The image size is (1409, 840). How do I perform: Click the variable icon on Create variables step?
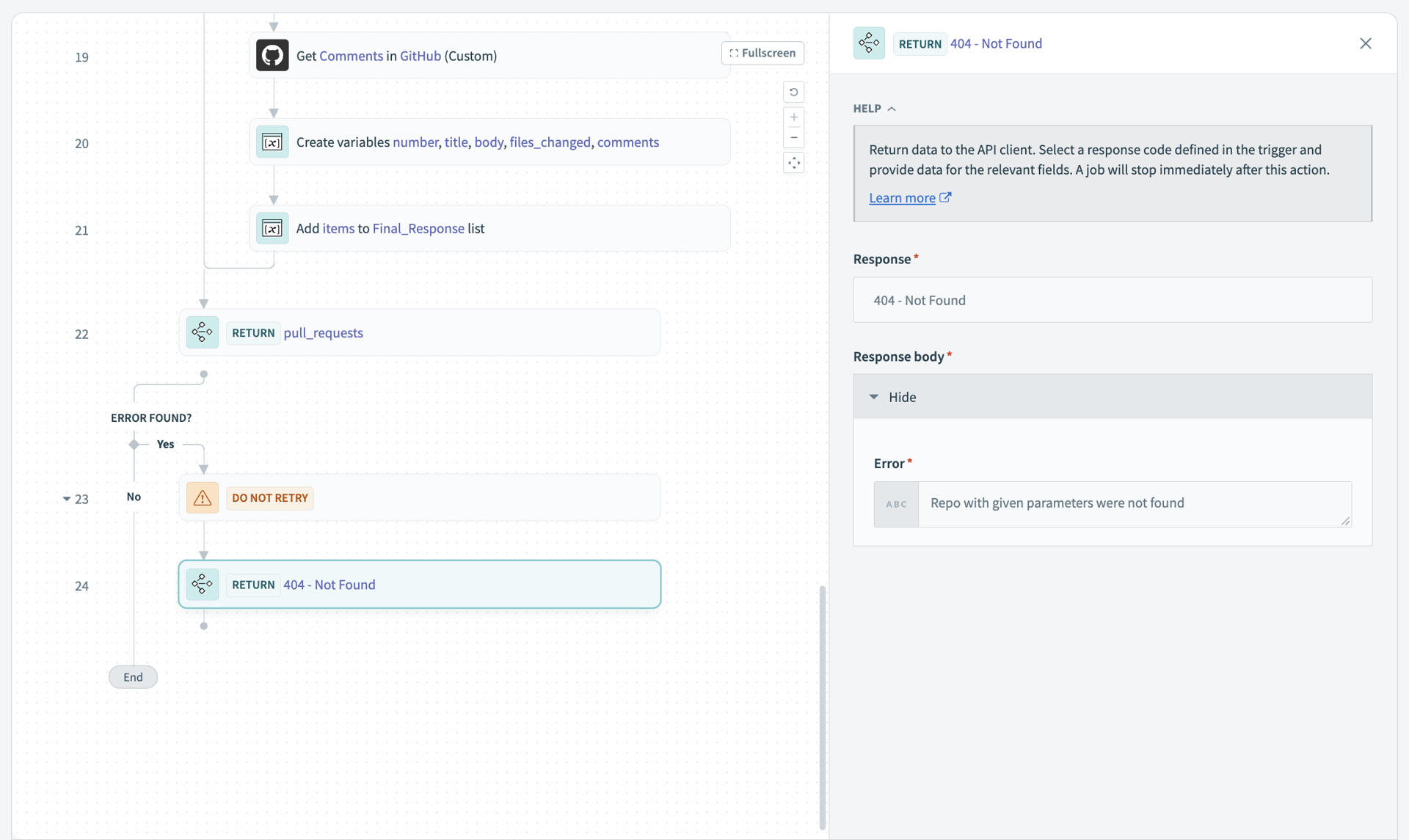tap(272, 142)
